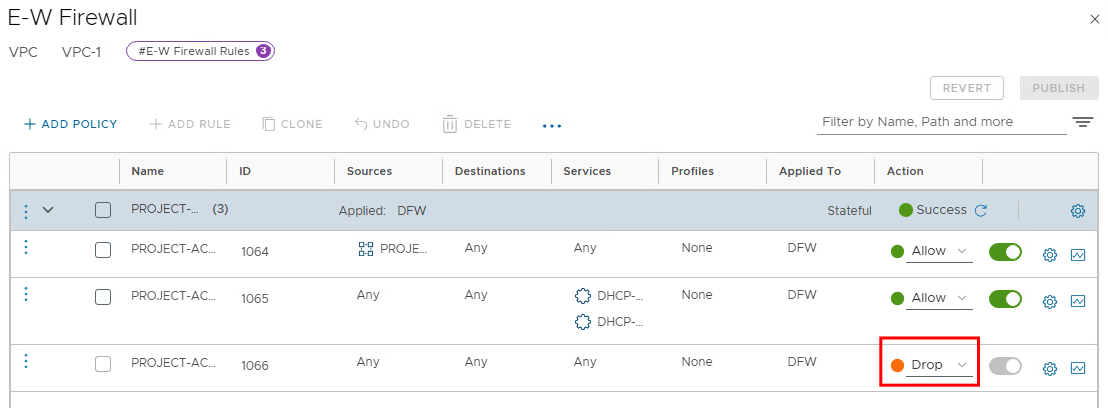Disable the rule 1064 enable toggle
Viewport: 1108px width, 408px height.
click(x=1005, y=252)
